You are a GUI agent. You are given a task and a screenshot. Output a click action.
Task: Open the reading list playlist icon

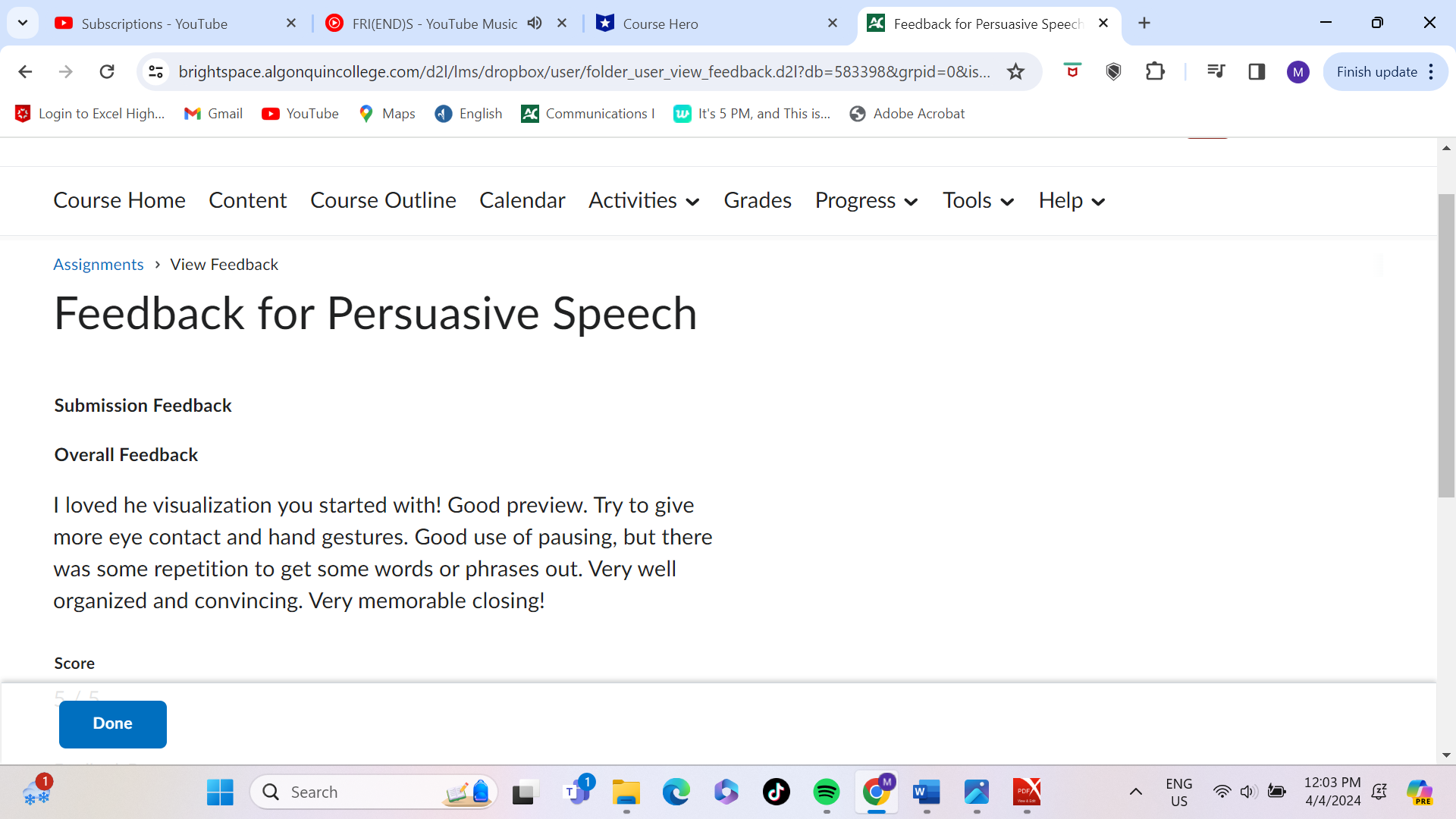coord(1216,71)
